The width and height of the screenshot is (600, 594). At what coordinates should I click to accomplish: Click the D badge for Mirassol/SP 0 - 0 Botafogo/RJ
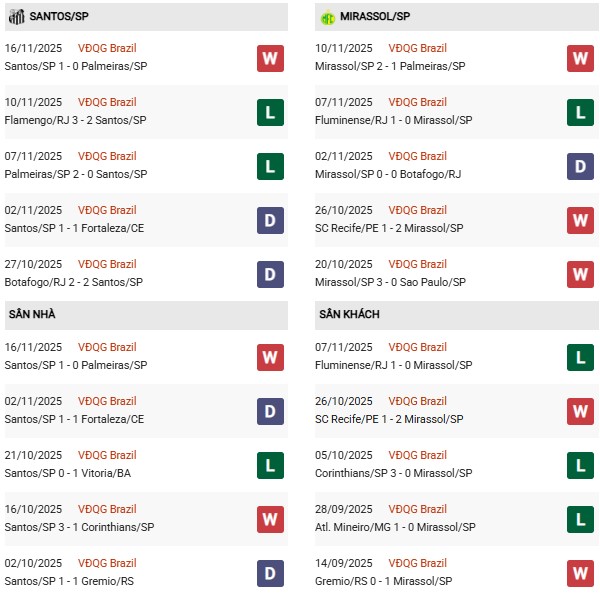[580, 167]
